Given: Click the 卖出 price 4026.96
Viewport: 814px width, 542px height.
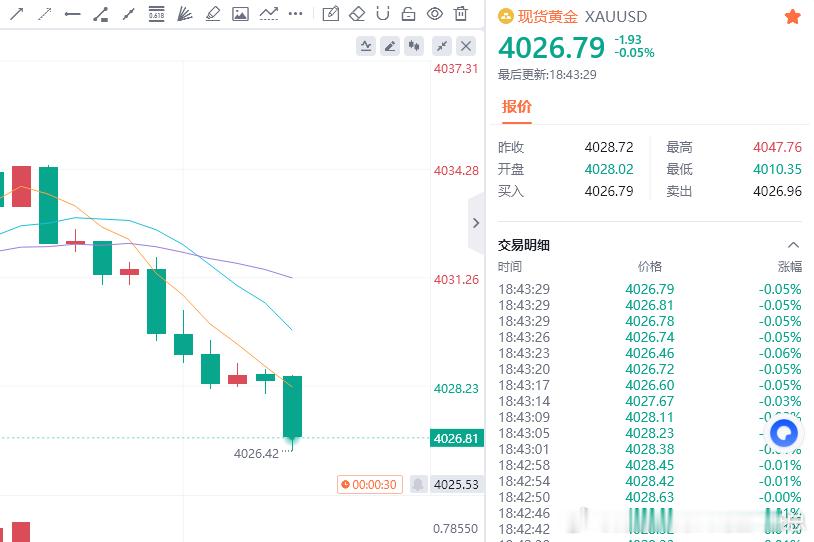Looking at the screenshot, I should [777, 192].
